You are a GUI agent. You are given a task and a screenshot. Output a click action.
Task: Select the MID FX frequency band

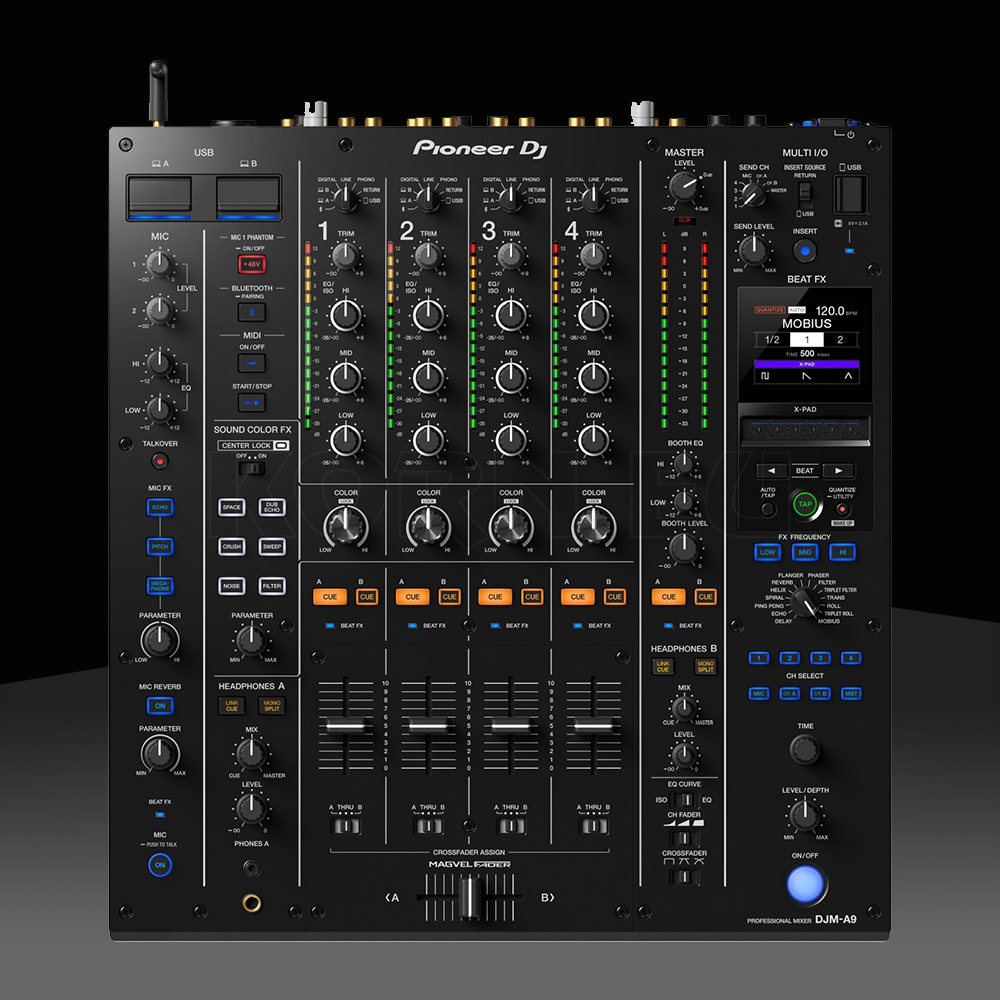pyautogui.click(x=805, y=551)
